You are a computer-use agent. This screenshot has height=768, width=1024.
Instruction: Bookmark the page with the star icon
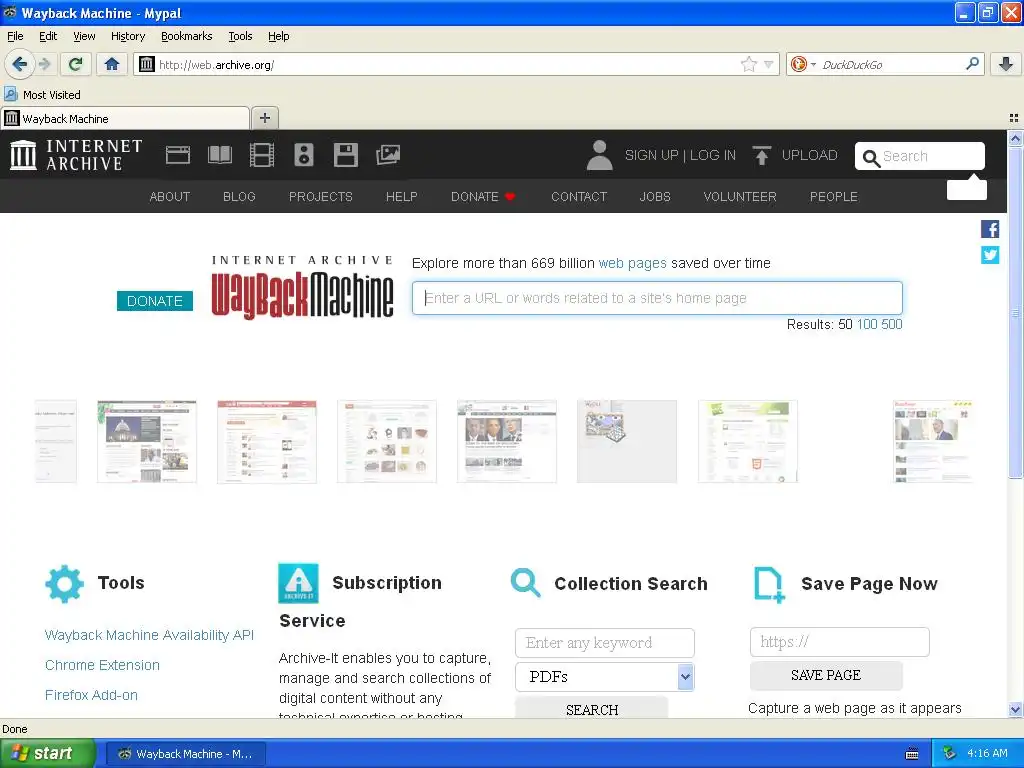pyautogui.click(x=749, y=64)
